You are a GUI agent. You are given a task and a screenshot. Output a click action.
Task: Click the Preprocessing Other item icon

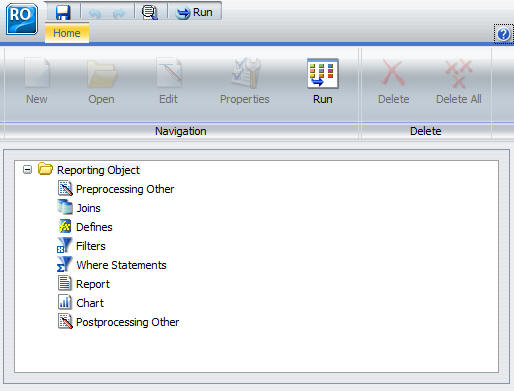pyautogui.click(x=65, y=188)
